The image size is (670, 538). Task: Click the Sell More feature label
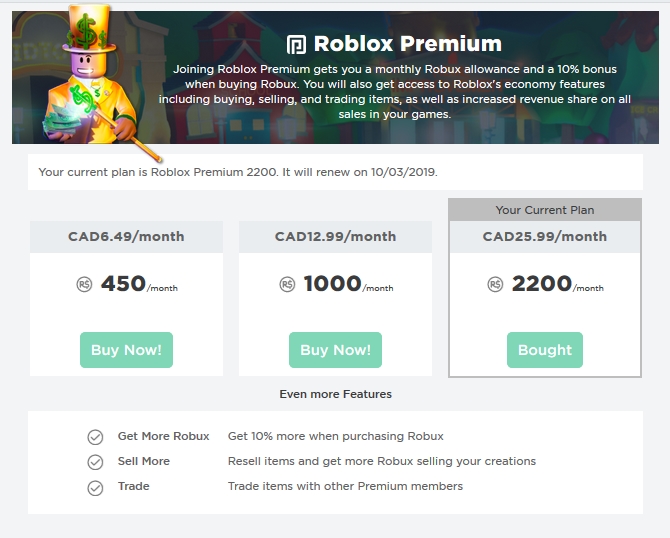pyautogui.click(x=144, y=461)
